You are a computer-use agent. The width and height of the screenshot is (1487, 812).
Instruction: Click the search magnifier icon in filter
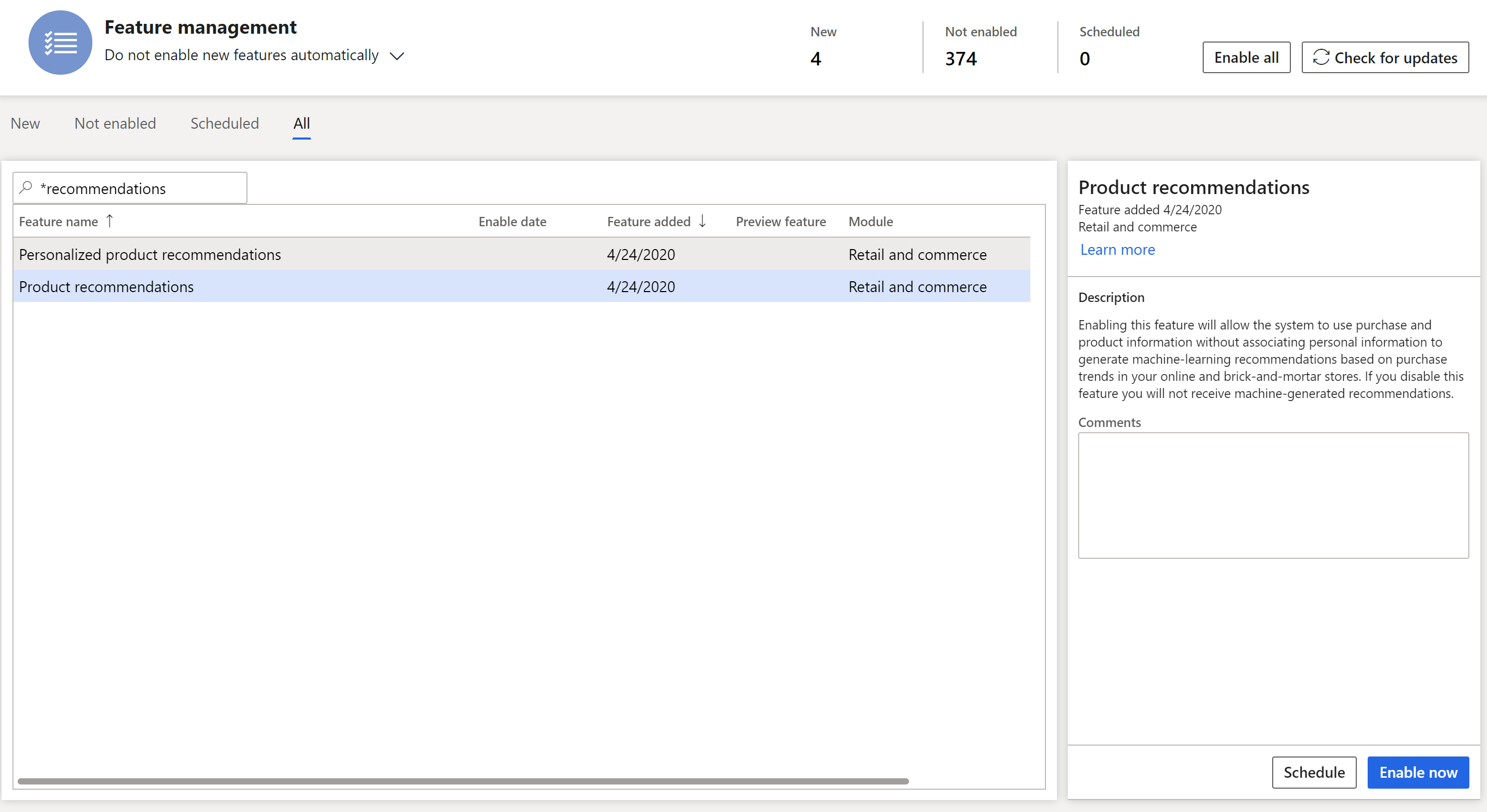point(27,187)
